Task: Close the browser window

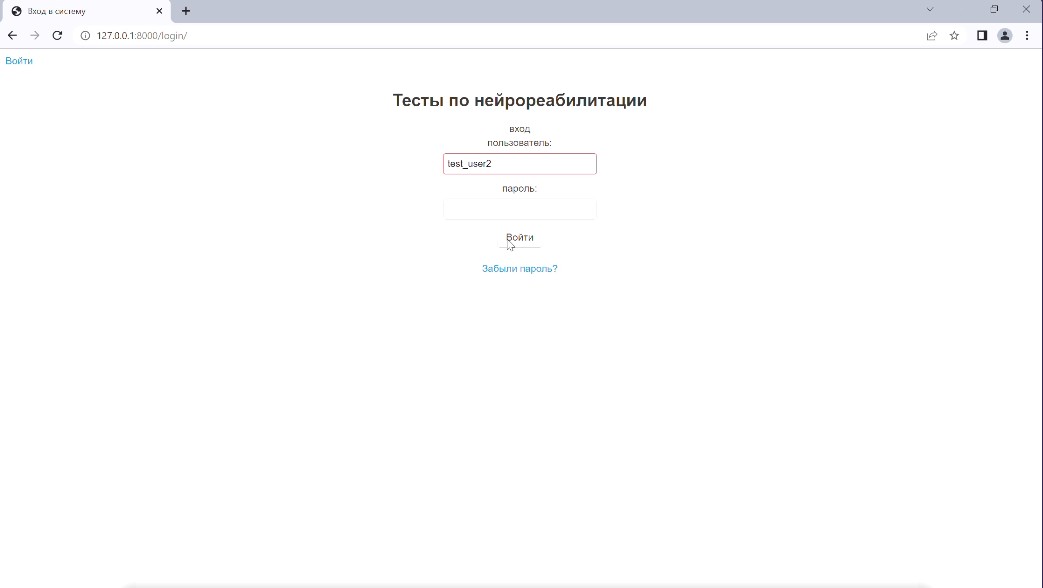Action: [x=1026, y=9]
